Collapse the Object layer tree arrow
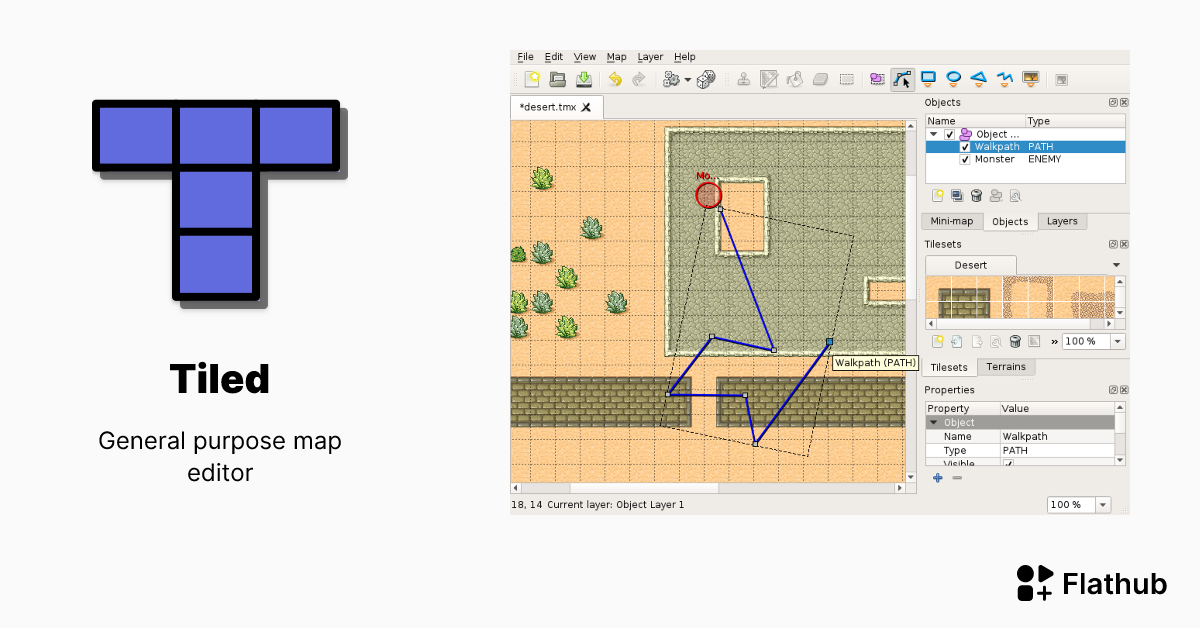This screenshot has width=1200, height=628. click(934, 134)
